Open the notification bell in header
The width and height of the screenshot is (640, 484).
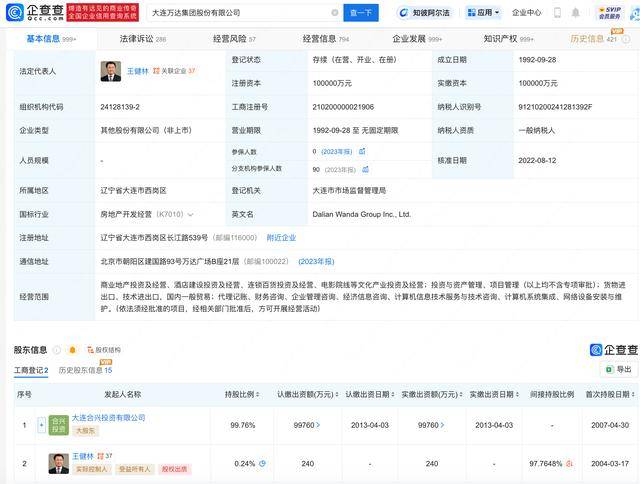point(576,13)
